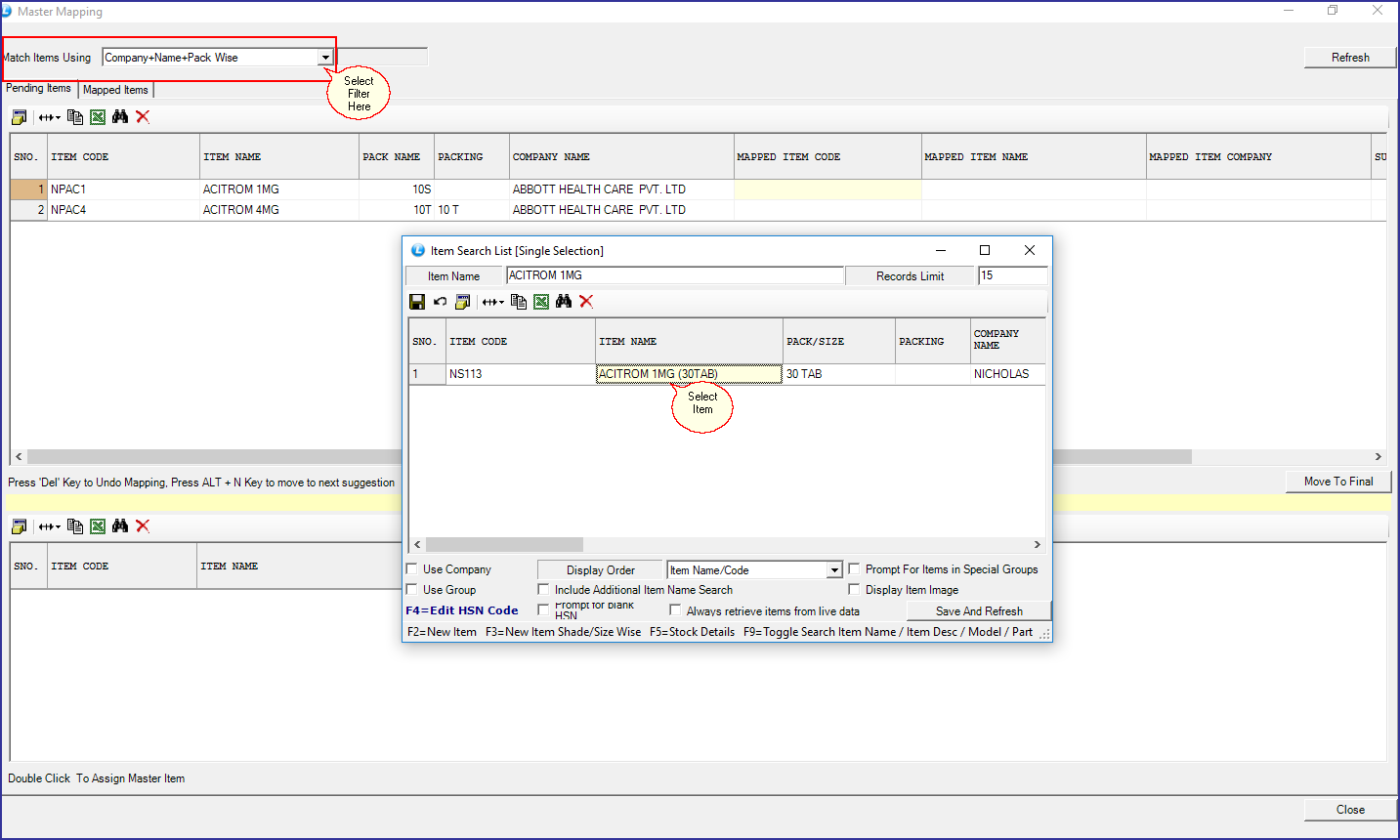Maximize the Item Search List window
This screenshot has height=840, width=1400.
985,251
